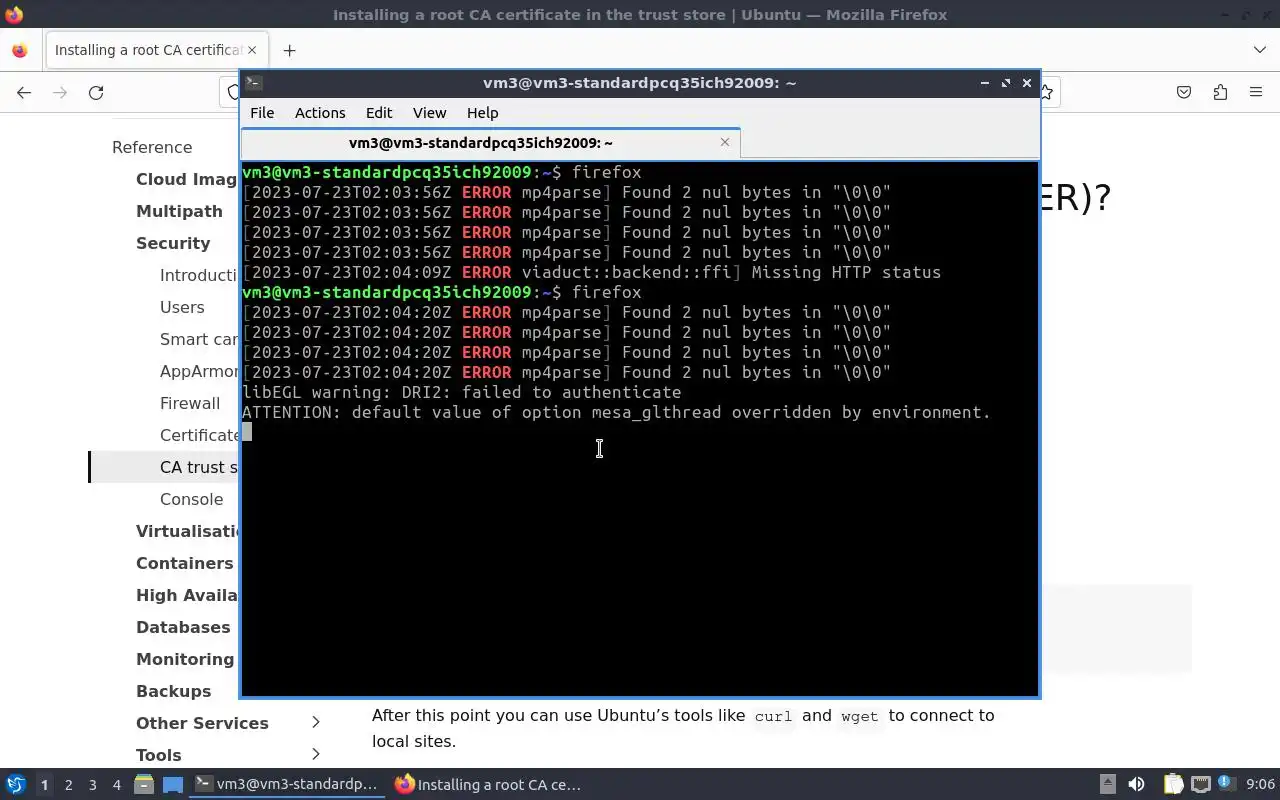Open the terminal View menu
1280x800 pixels.
click(x=430, y=113)
